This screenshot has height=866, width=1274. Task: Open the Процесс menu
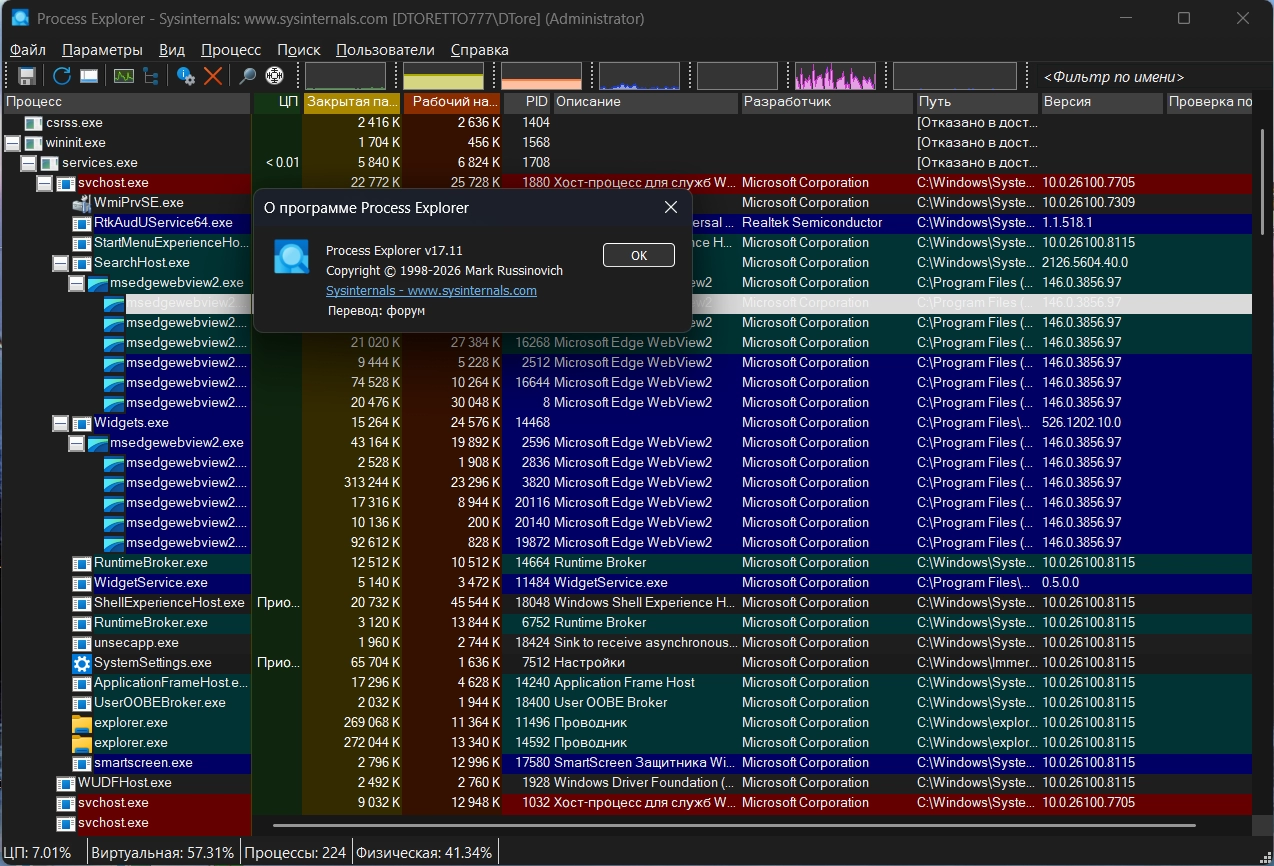tap(230, 50)
